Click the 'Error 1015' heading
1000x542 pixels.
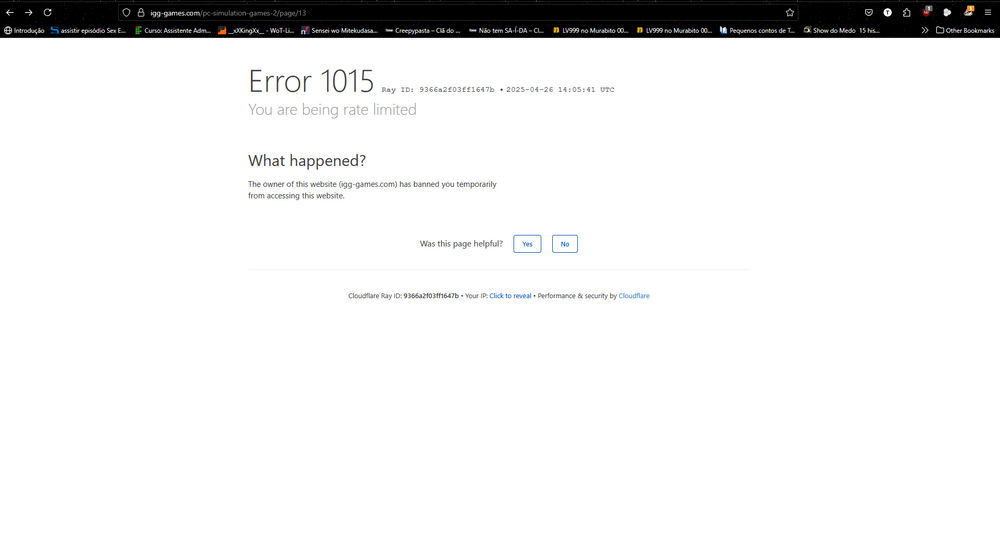311,82
